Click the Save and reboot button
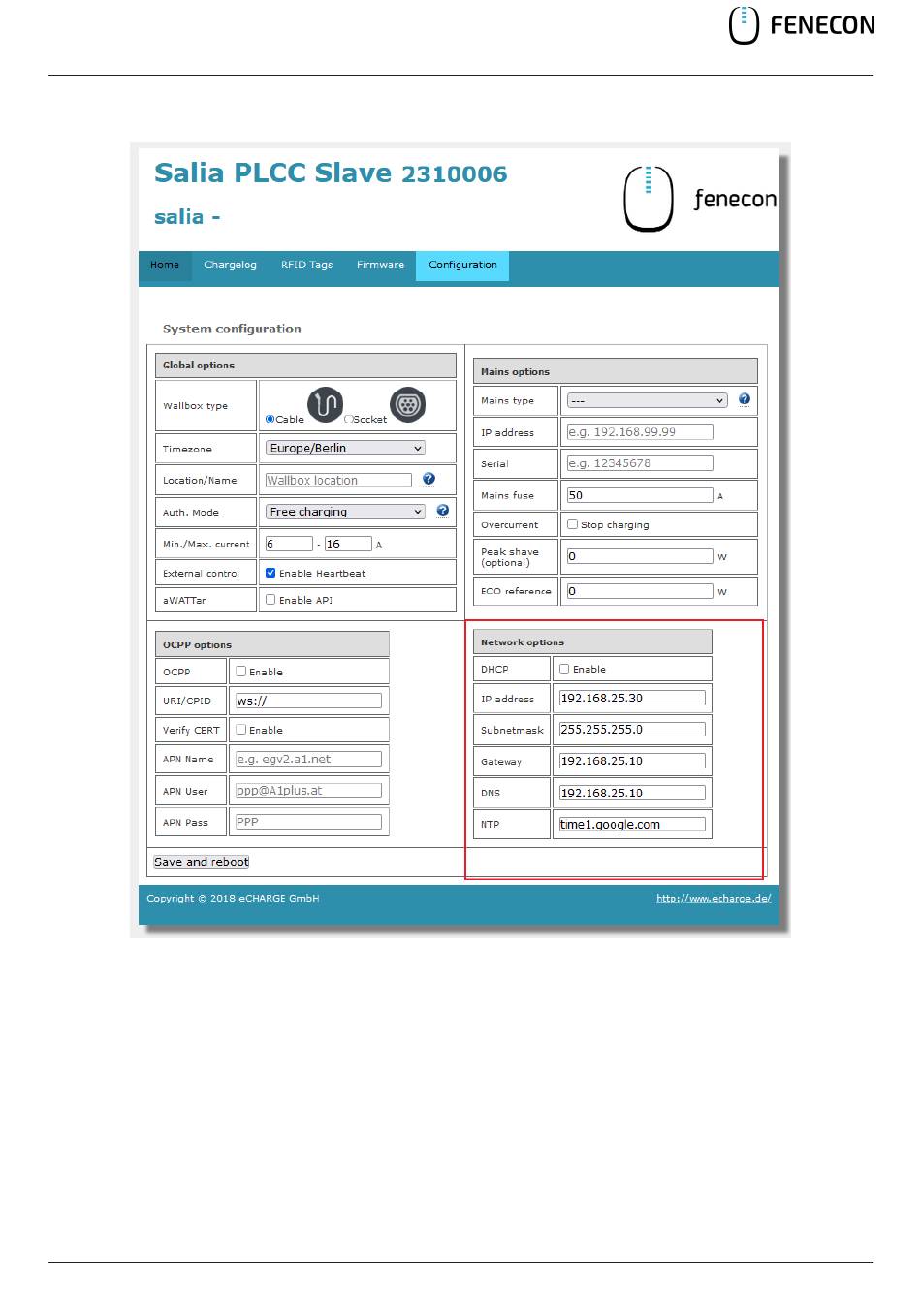921x1316 pixels. 202,862
